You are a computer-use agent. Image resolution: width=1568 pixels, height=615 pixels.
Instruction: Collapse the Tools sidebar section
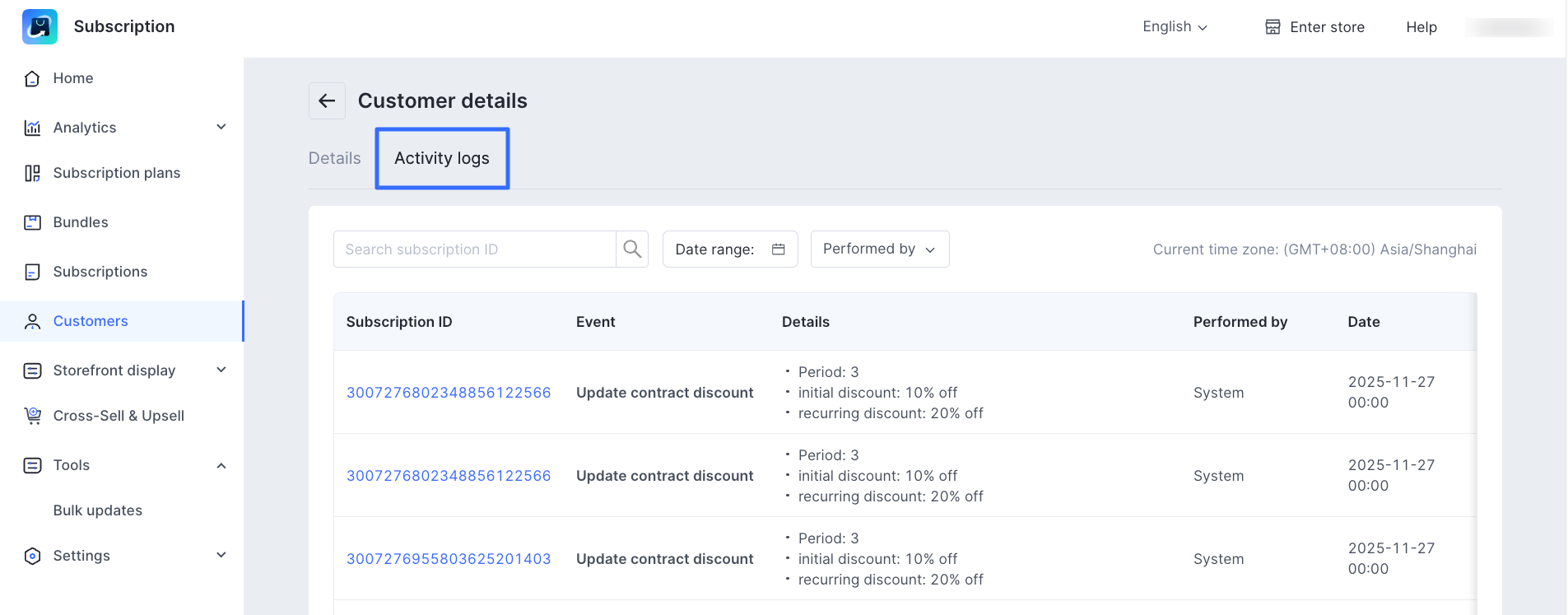tap(221, 465)
